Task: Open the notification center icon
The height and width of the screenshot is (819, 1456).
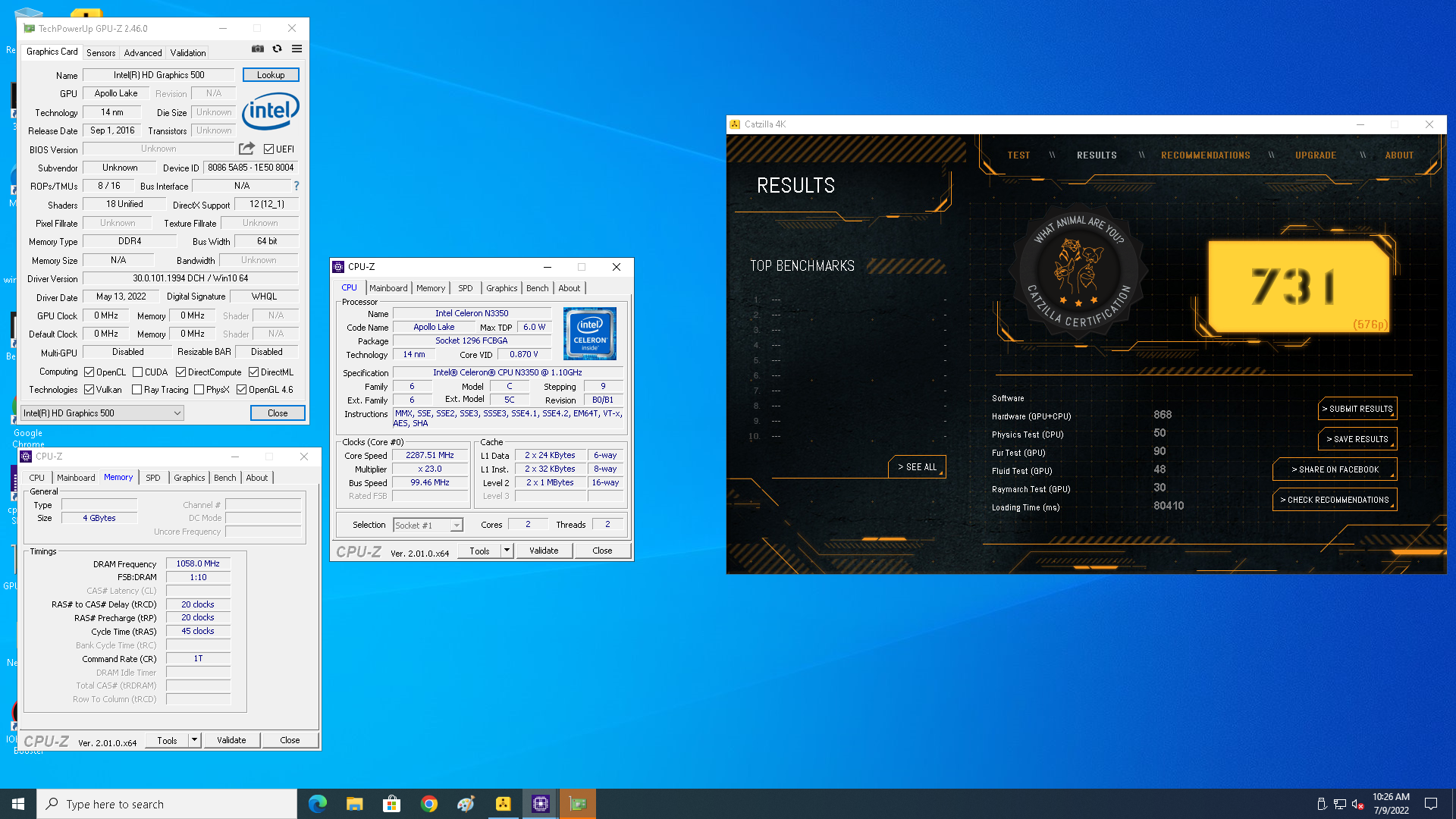Action: tap(1431, 804)
